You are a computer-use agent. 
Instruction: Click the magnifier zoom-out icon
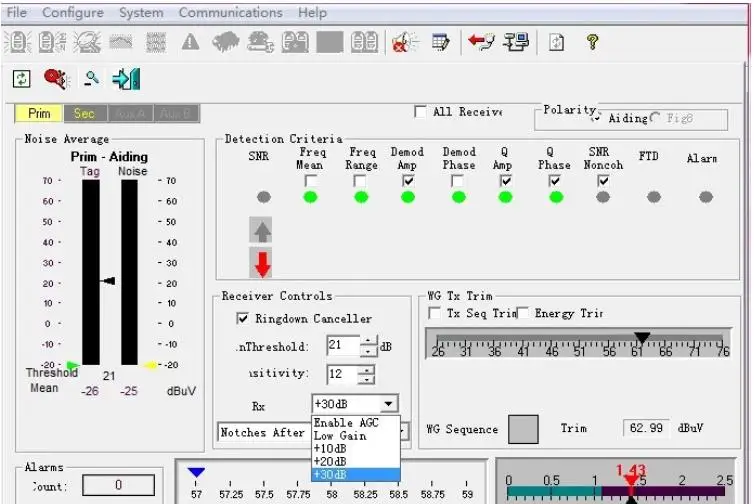coord(91,78)
